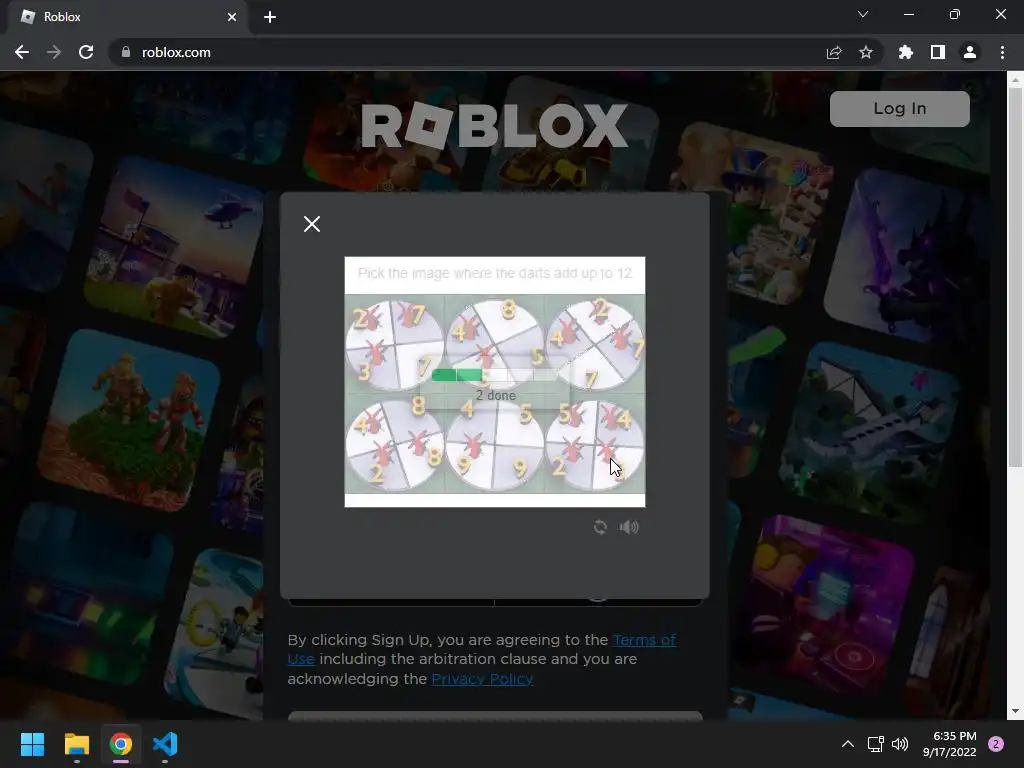Open notification center badge showing 2

coord(996,744)
